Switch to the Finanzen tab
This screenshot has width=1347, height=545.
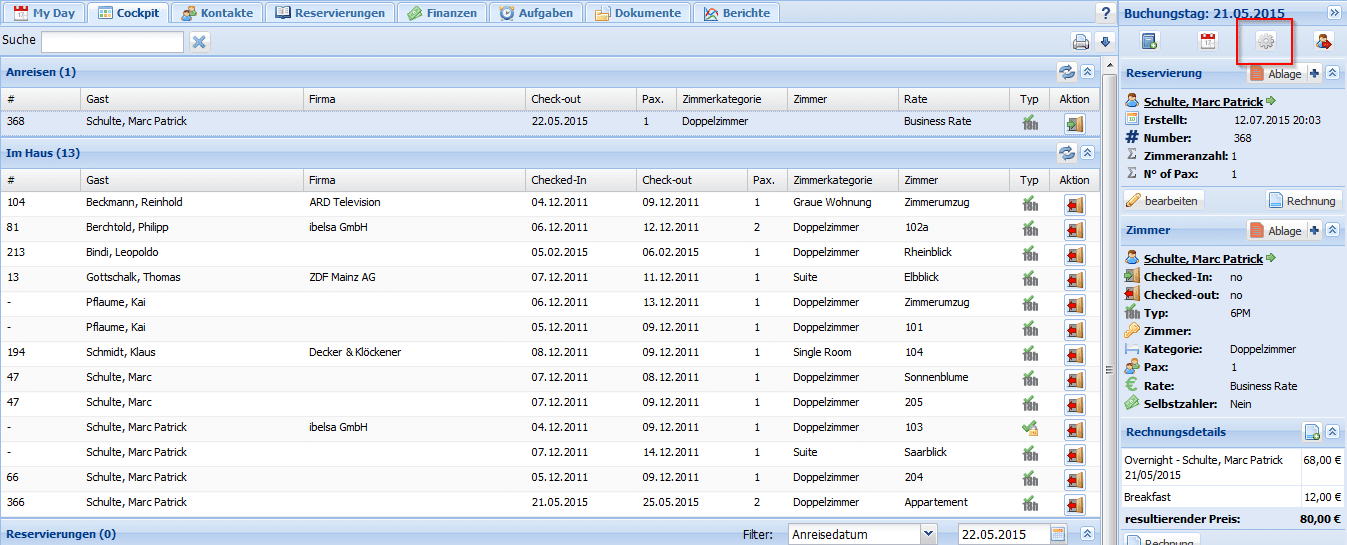coord(441,13)
